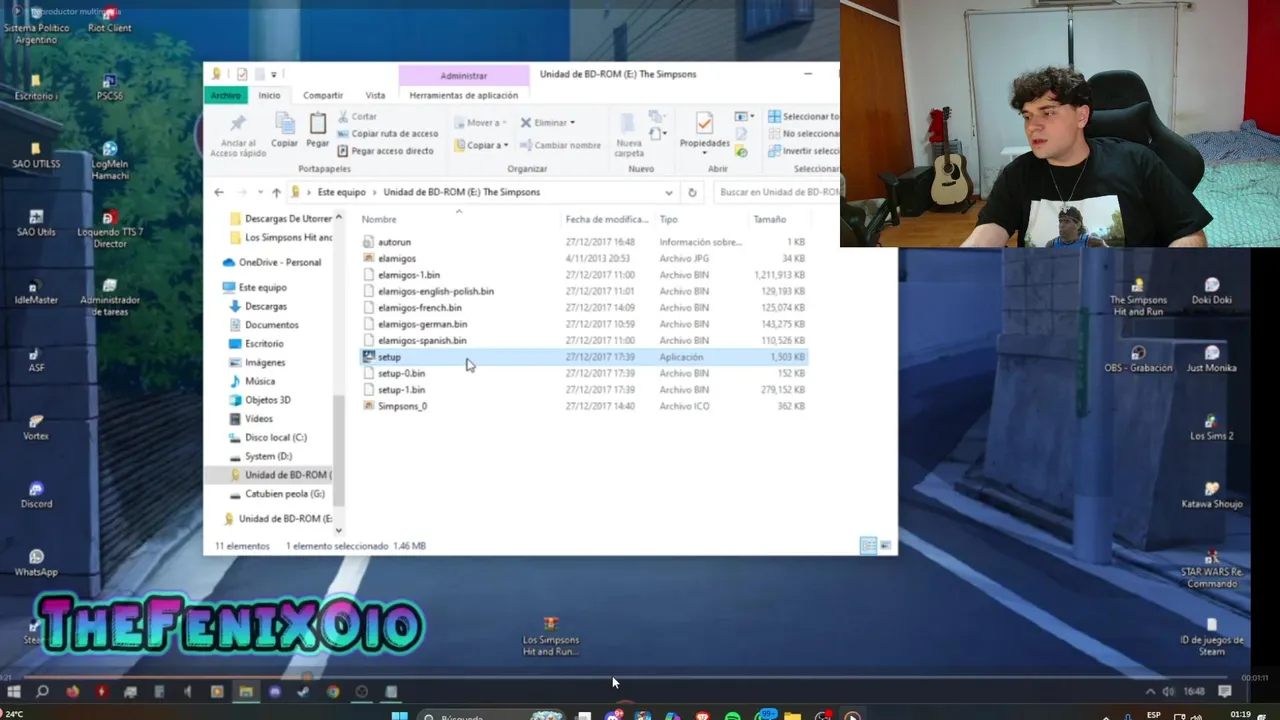
Task: Open Loquendo TTS 7 Director icon
Action: coord(110,228)
